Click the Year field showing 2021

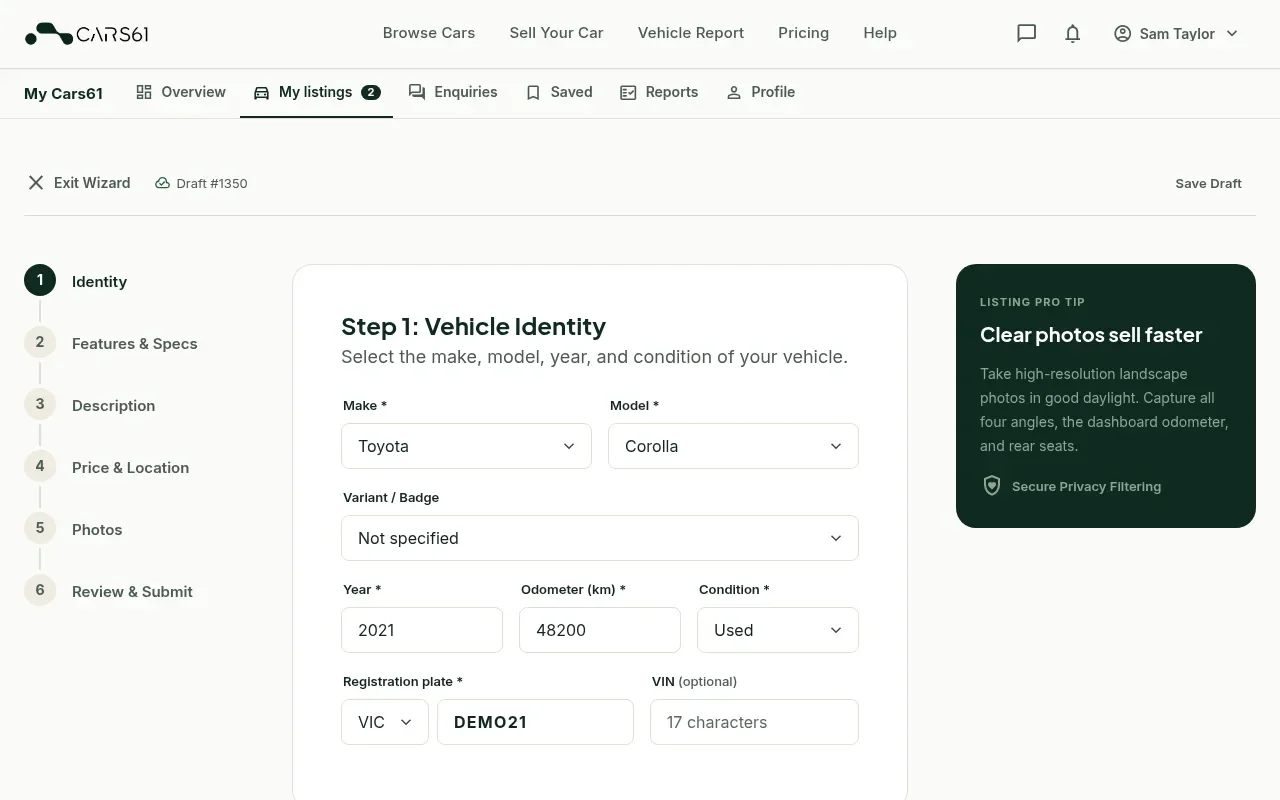pos(422,630)
